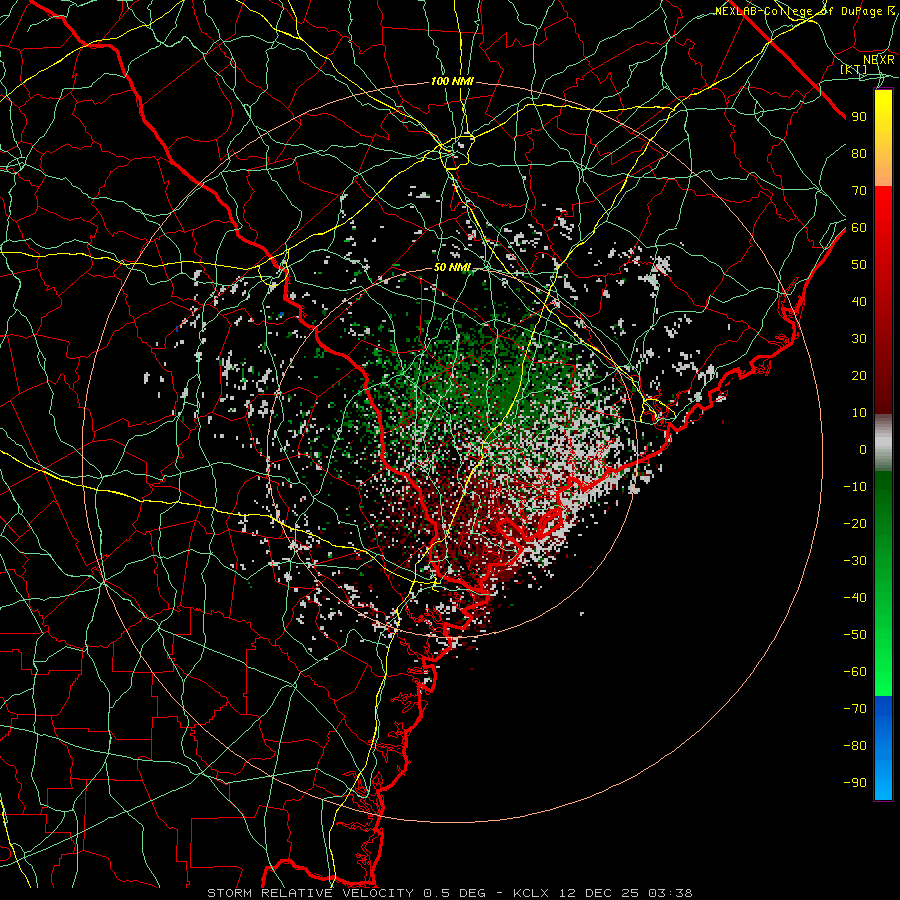This screenshot has width=900, height=900.
Task: Click the 10 value on the color scale
Action: coord(859,412)
